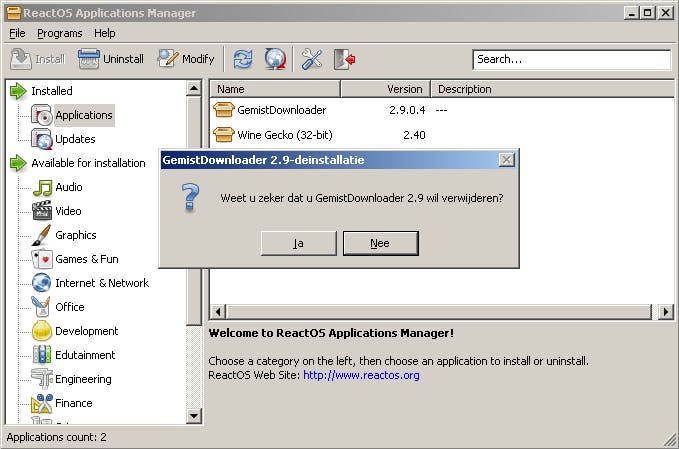The width and height of the screenshot is (679, 449).
Task: Click the Refresh toolbar icon
Action: click(x=243, y=59)
